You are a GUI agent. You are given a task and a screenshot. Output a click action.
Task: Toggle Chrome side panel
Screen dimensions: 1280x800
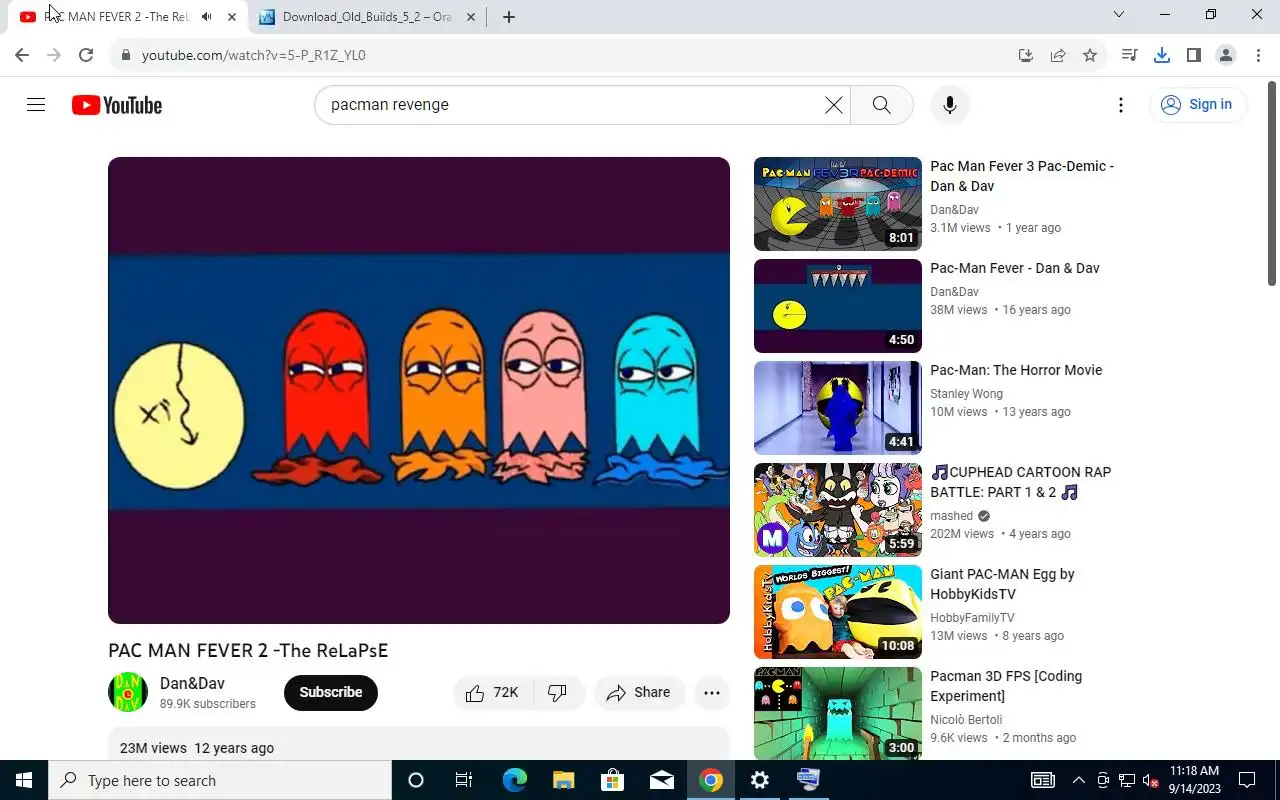pyautogui.click(x=1194, y=55)
